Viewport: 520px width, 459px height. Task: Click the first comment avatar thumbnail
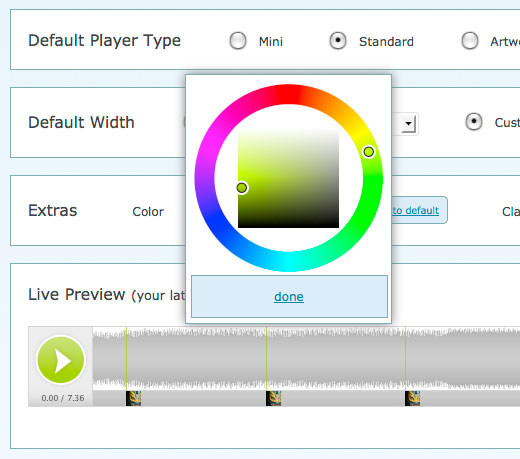click(x=134, y=398)
